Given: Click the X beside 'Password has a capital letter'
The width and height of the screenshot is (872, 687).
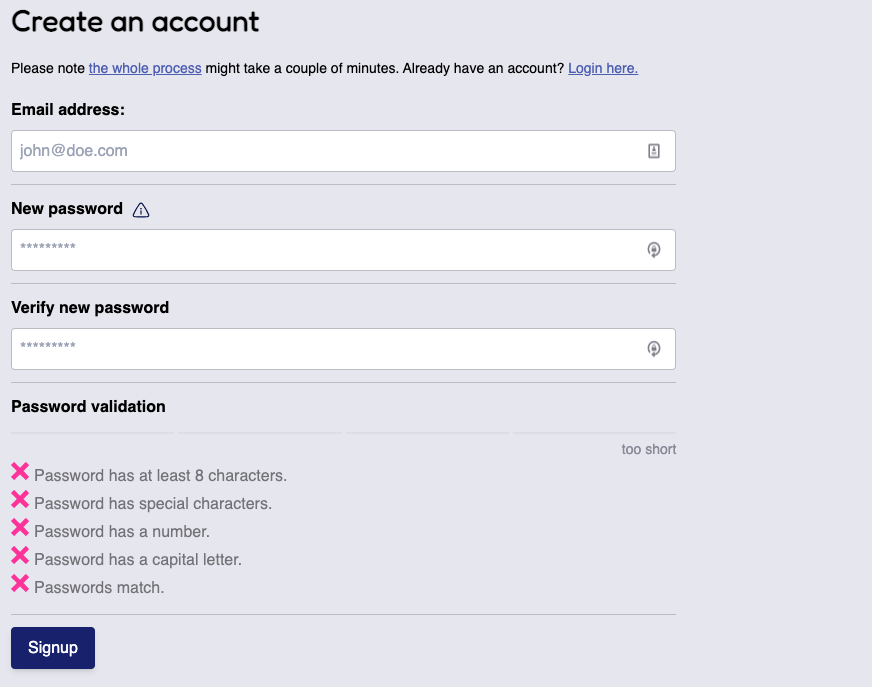Looking at the screenshot, I should (20, 555).
